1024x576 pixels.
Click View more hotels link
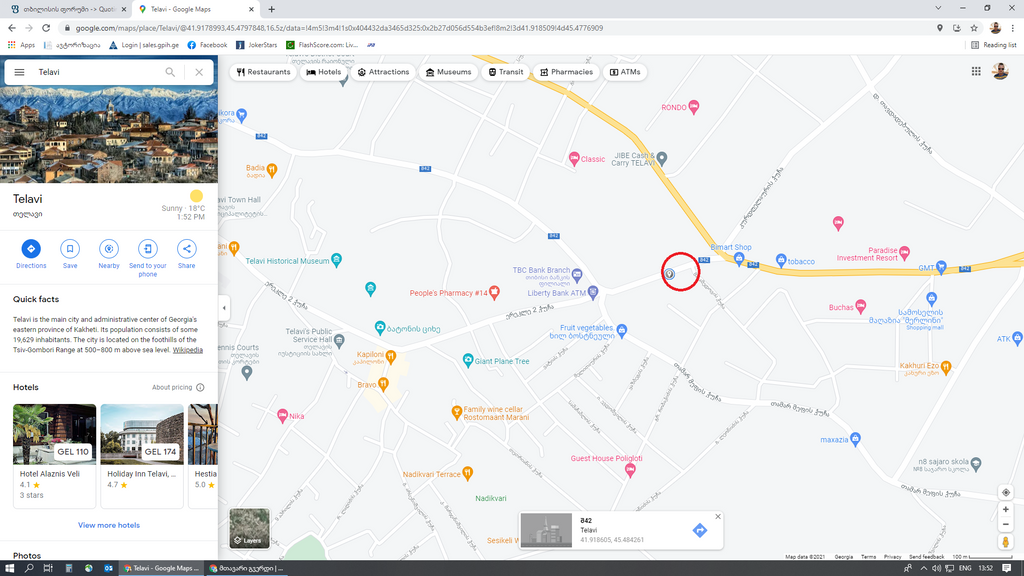108,525
